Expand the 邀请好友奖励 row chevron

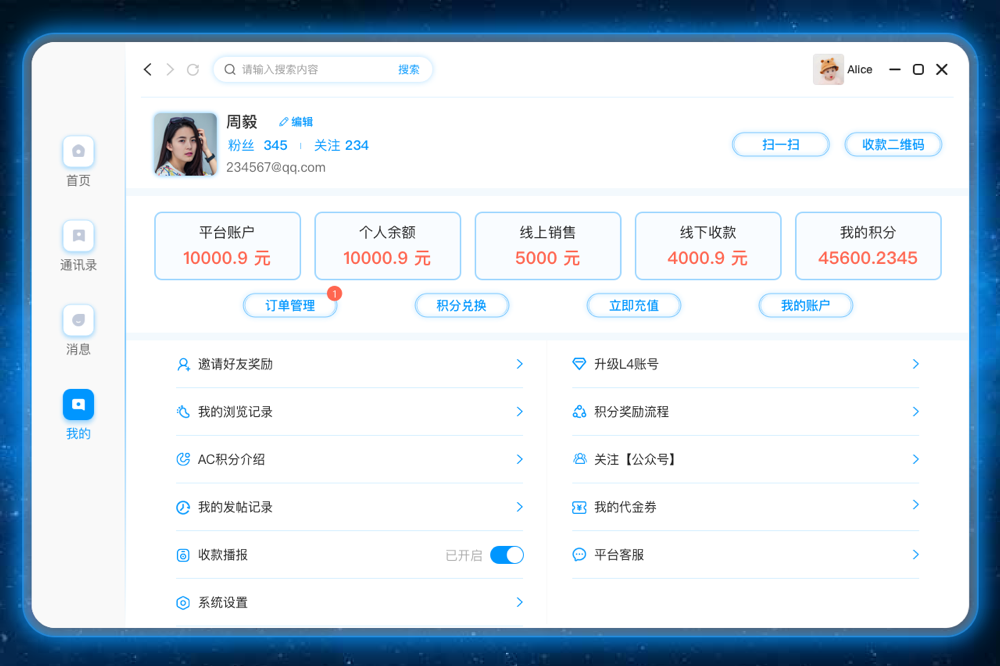pyautogui.click(x=520, y=364)
